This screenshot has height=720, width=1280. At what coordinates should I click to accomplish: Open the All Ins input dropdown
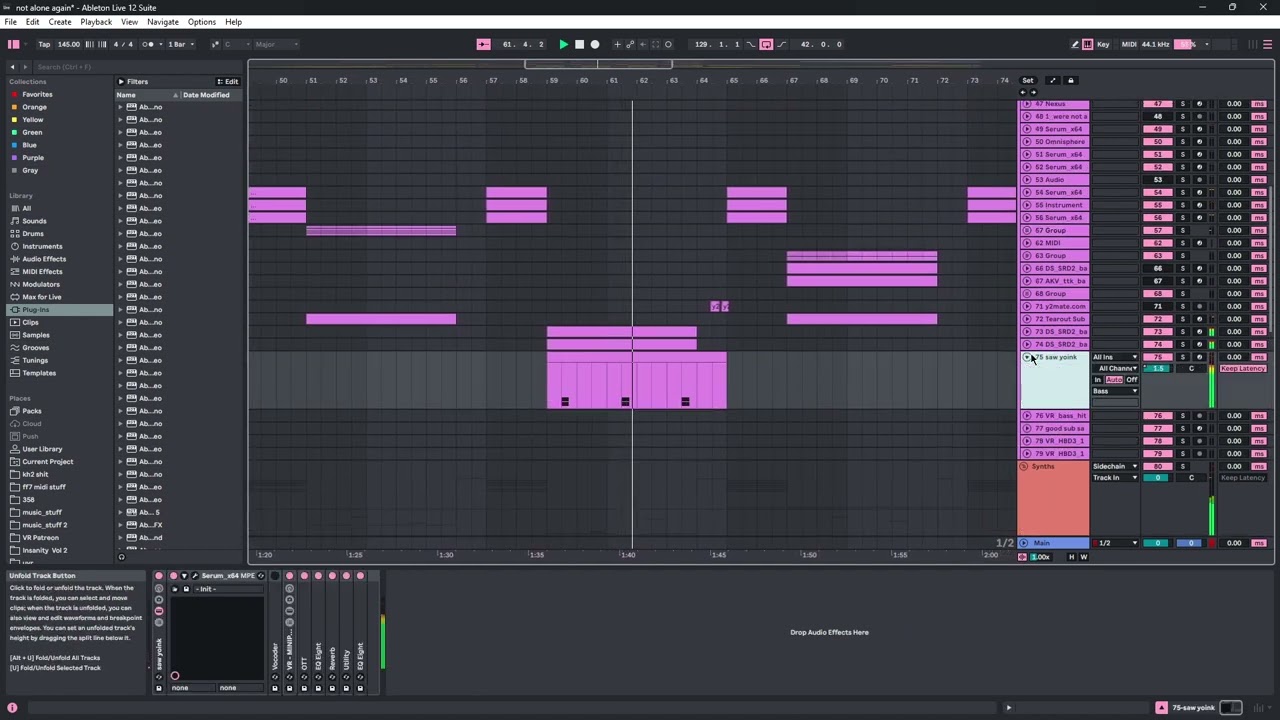tap(1115, 357)
